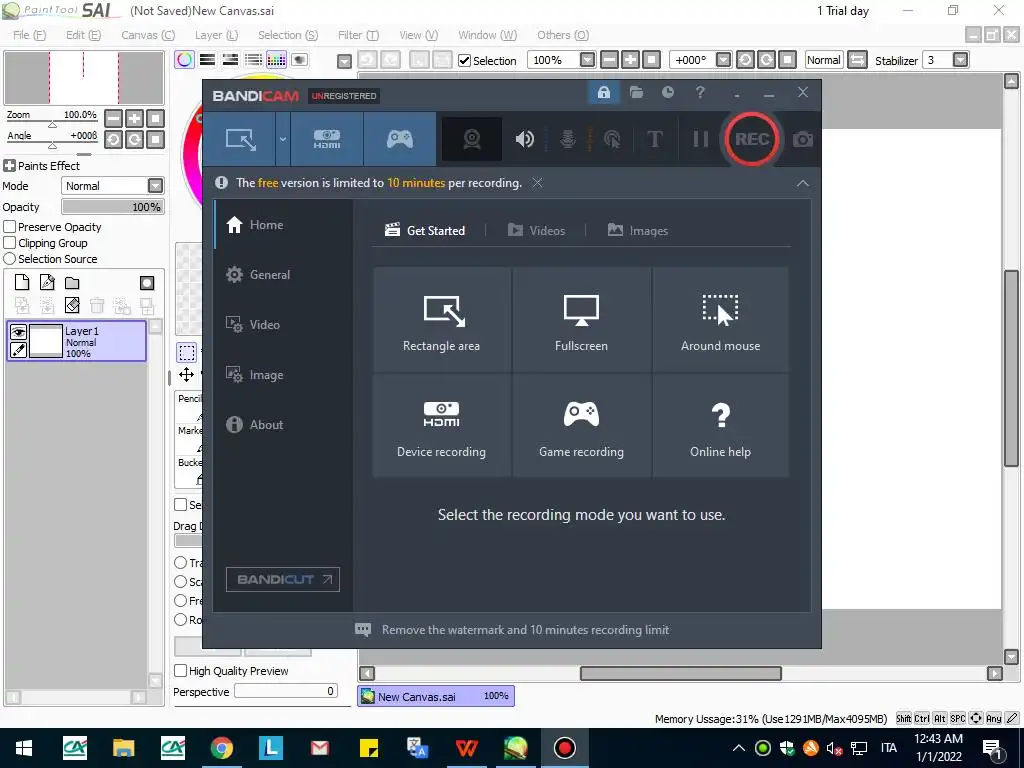Click the canvas horizontal scrollbar thumb

[680, 673]
